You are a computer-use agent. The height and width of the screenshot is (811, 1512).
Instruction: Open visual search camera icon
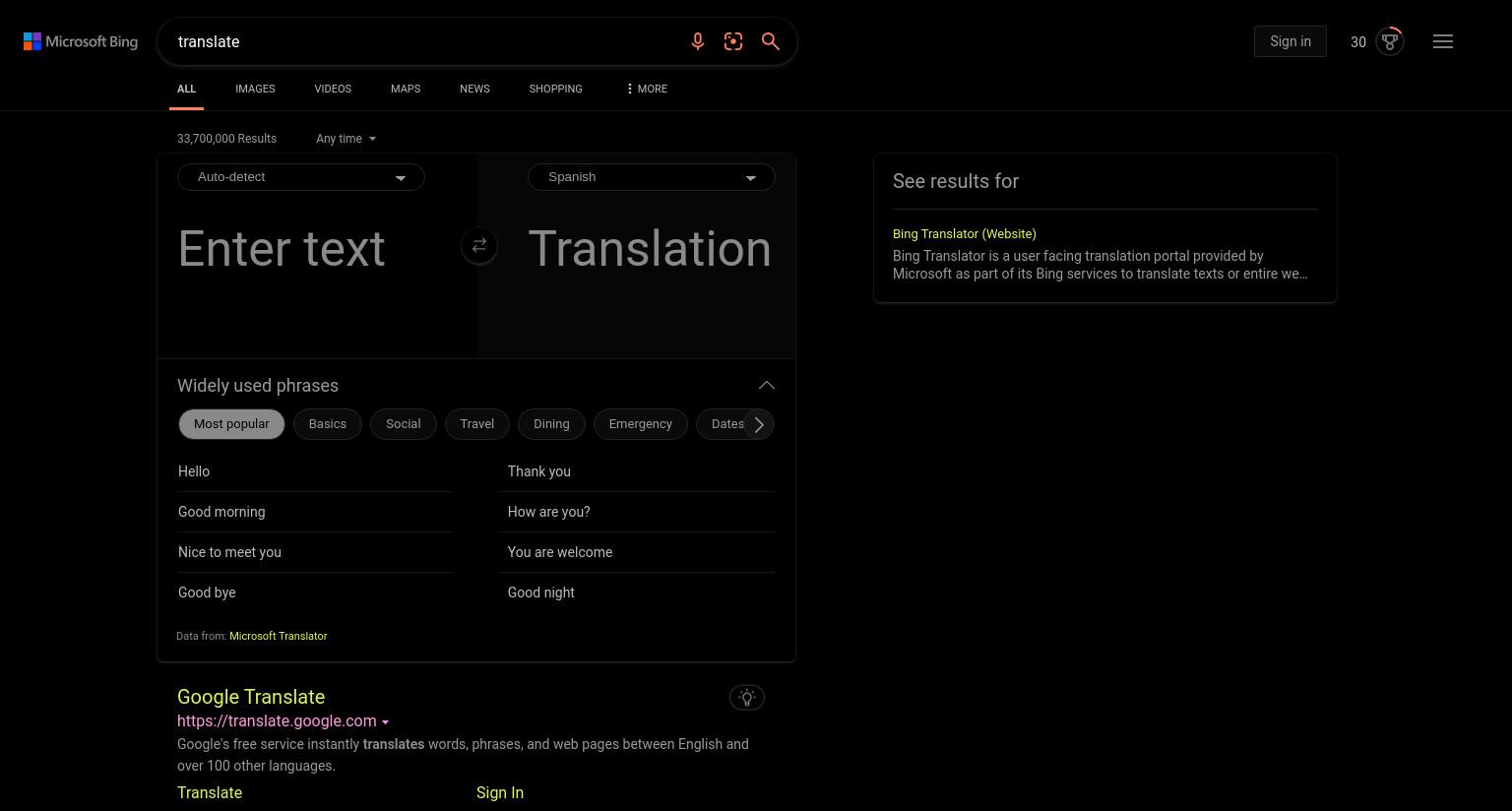[x=733, y=41]
